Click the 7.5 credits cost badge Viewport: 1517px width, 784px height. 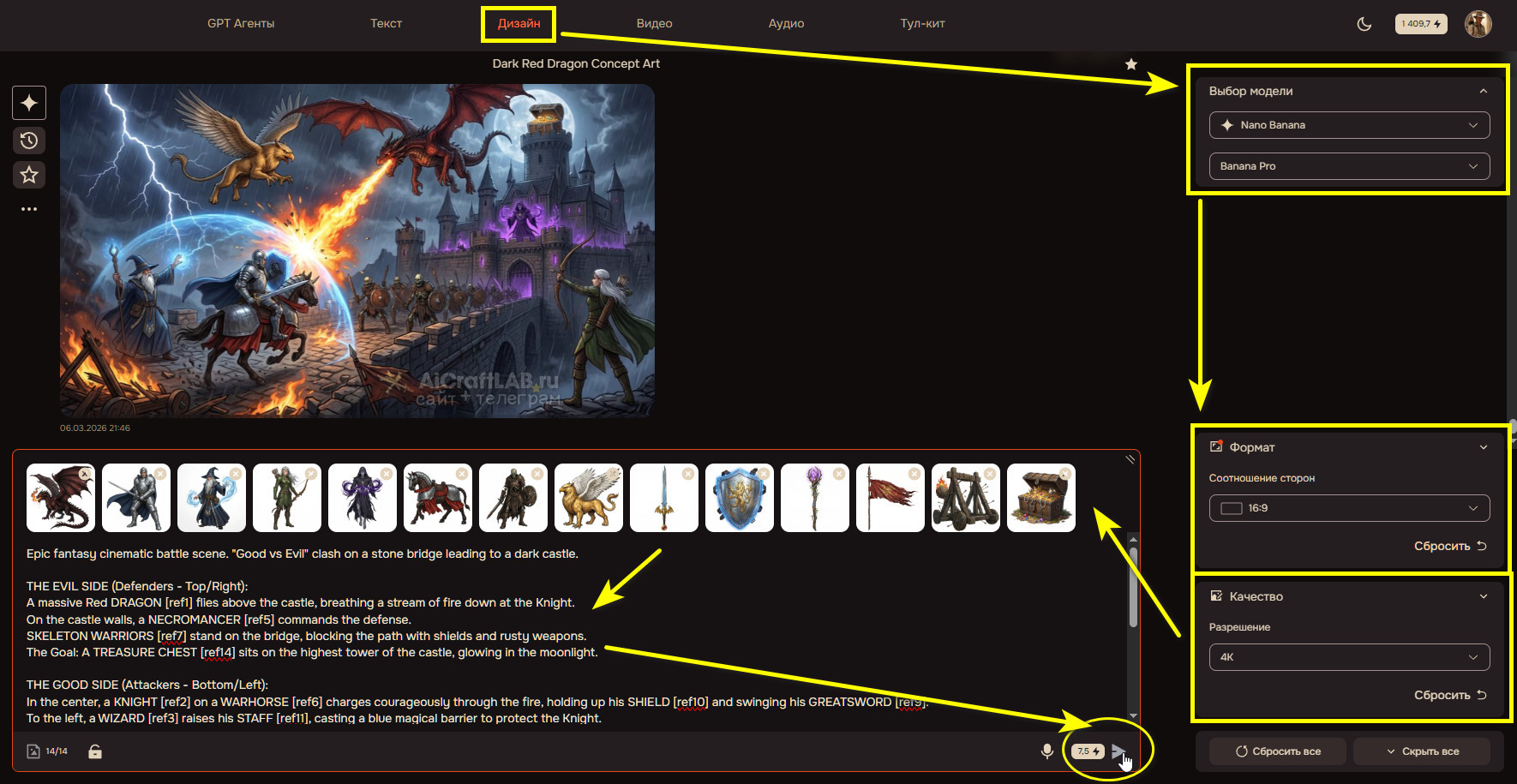coord(1088,751)
